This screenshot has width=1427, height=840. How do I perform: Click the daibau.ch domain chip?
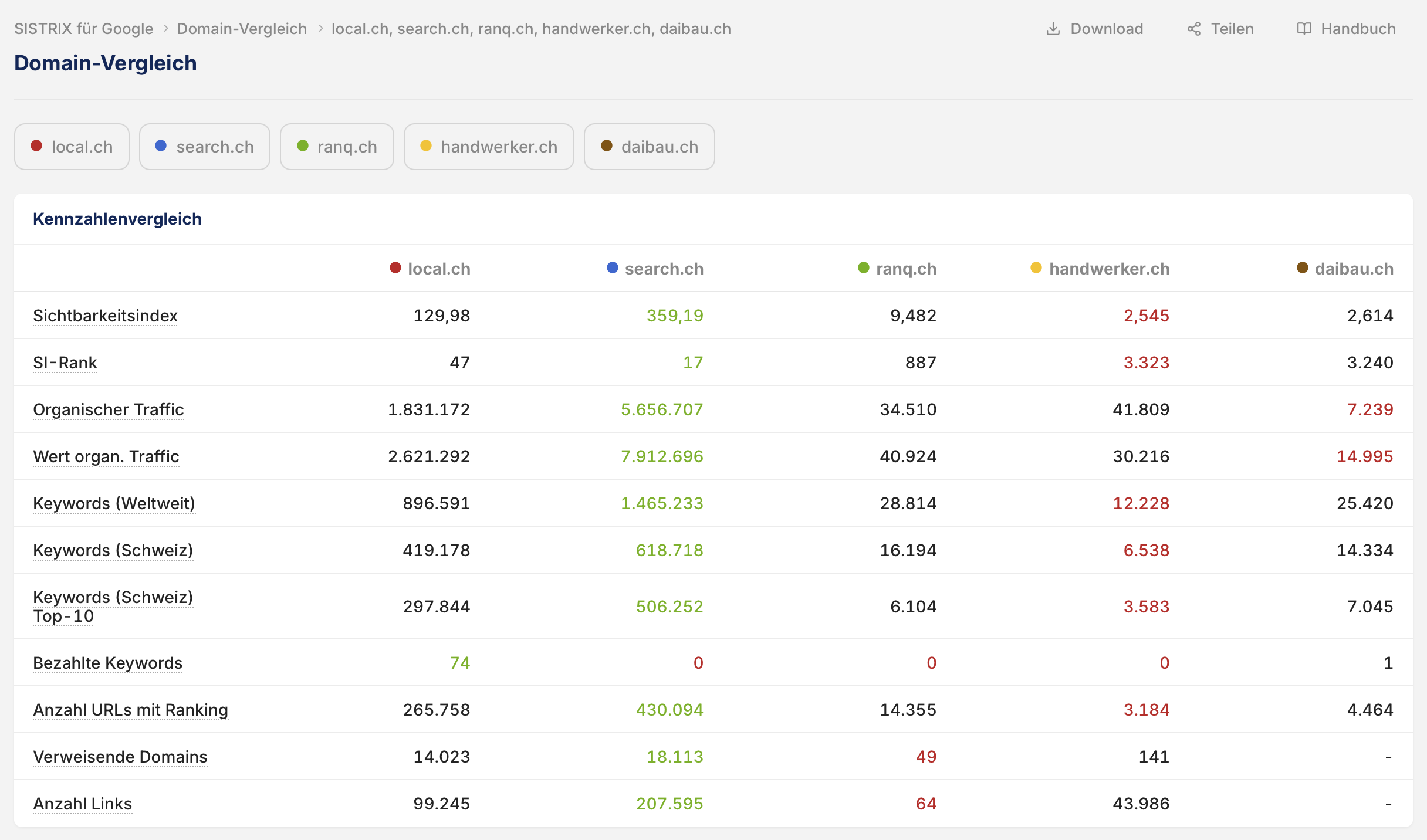[650, 147]
